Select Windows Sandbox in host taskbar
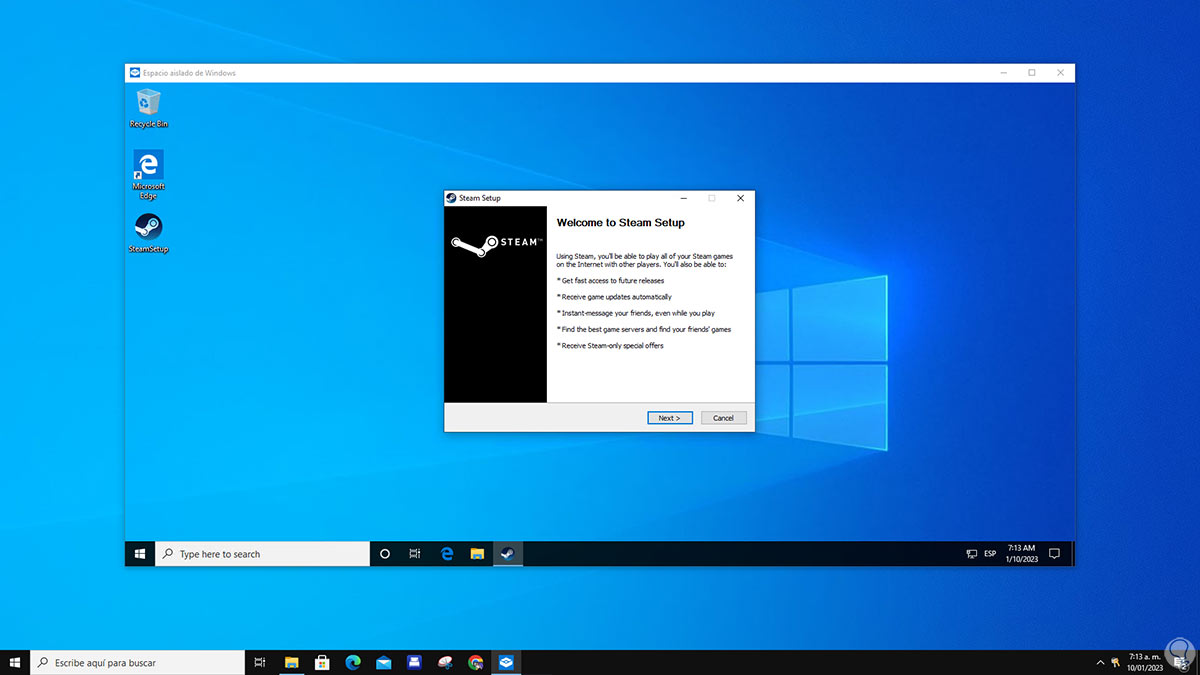 tap(507, 662)
